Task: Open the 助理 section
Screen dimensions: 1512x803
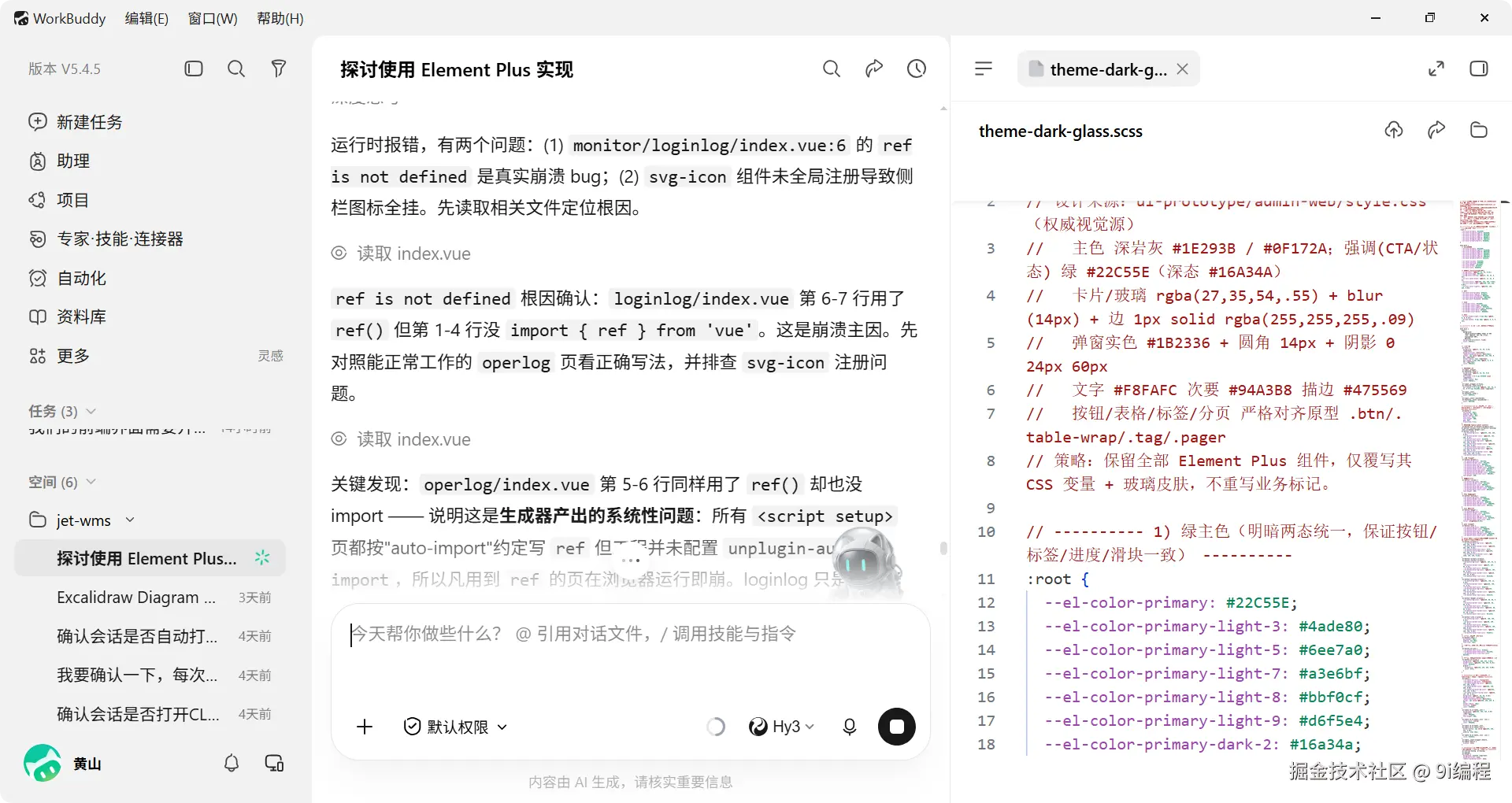Action: coord(60,161)
